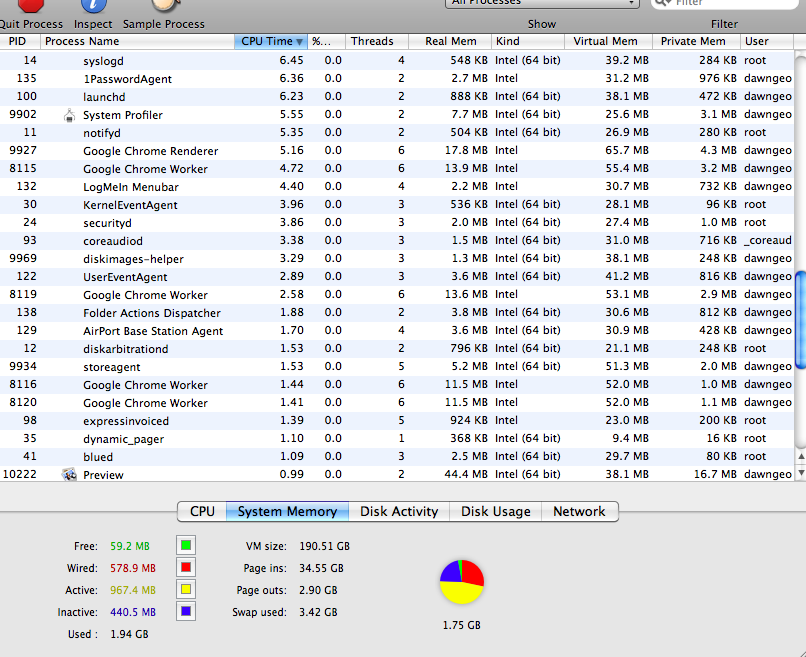Switch to the CPU tab
The width and height of the screenshot is (806, 657).
coord(202,512)
